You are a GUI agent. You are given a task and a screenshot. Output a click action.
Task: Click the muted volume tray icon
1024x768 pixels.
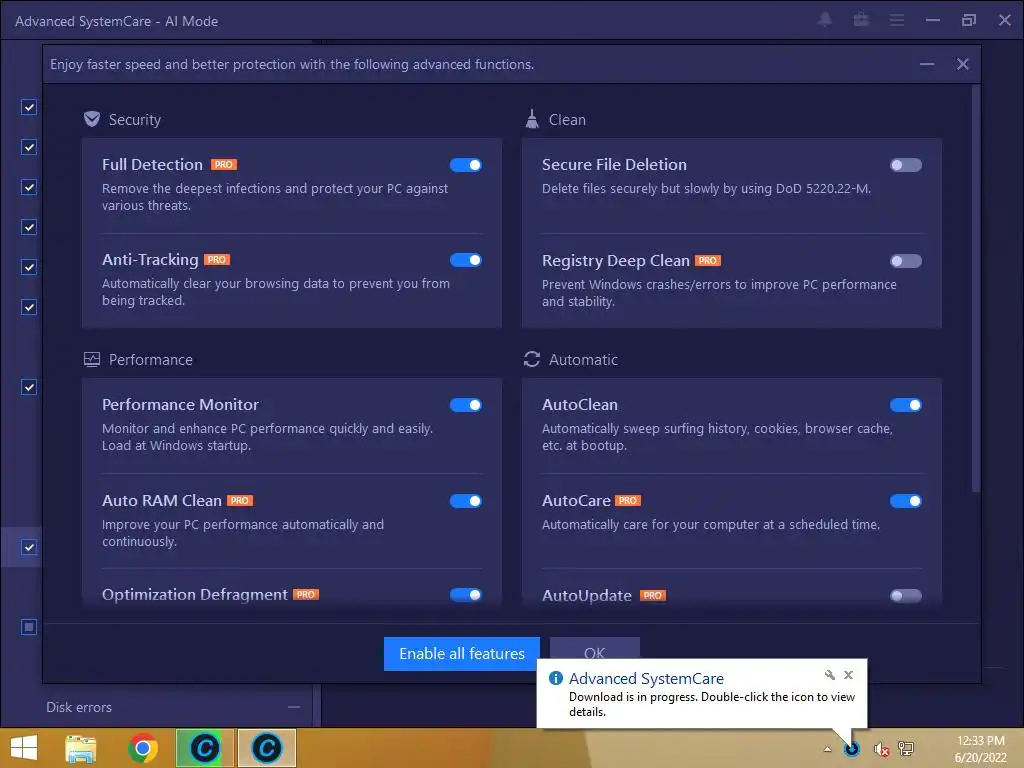[881, 749]
